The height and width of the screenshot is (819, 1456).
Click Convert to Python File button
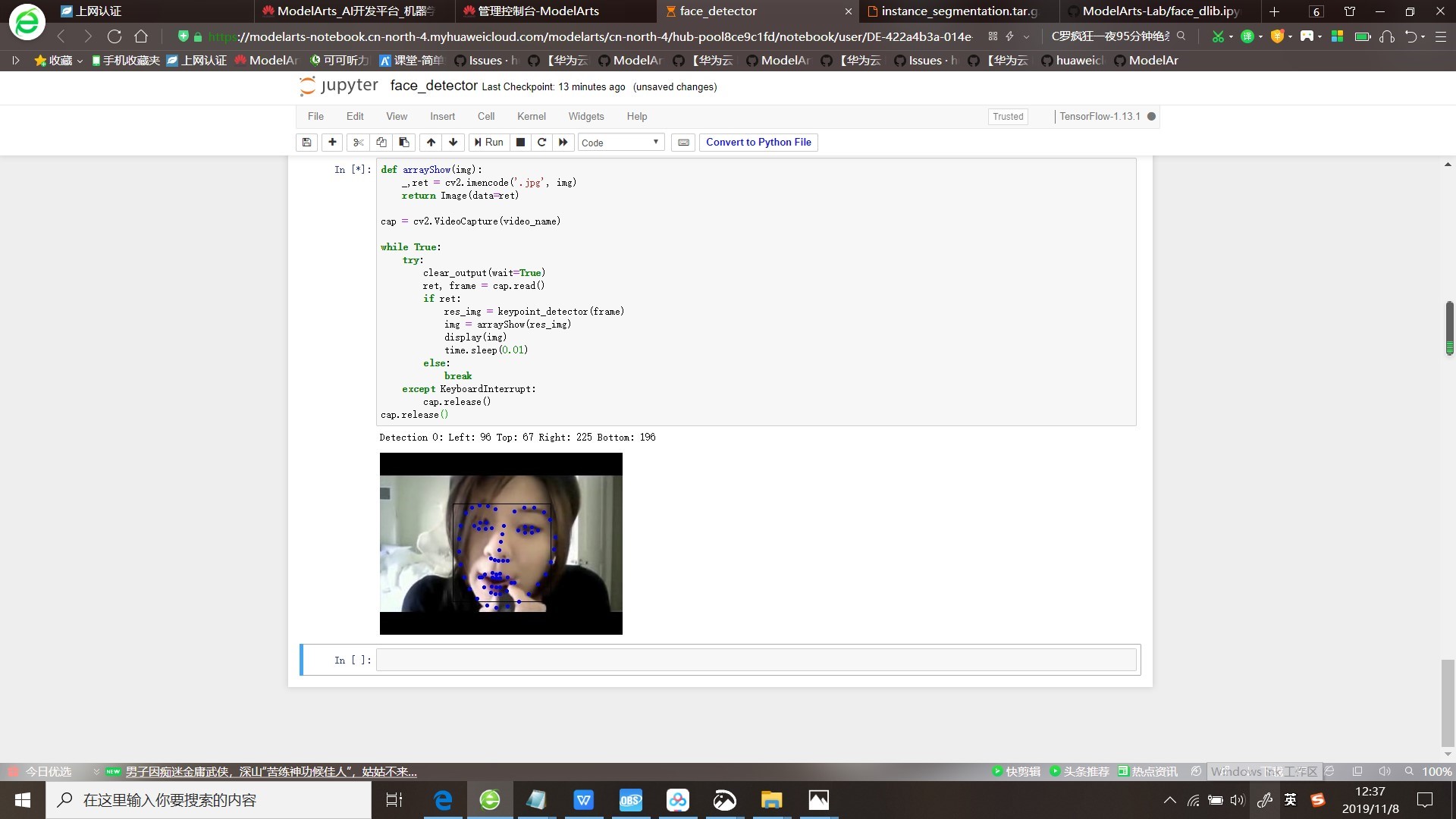click(x=758, y=142)
